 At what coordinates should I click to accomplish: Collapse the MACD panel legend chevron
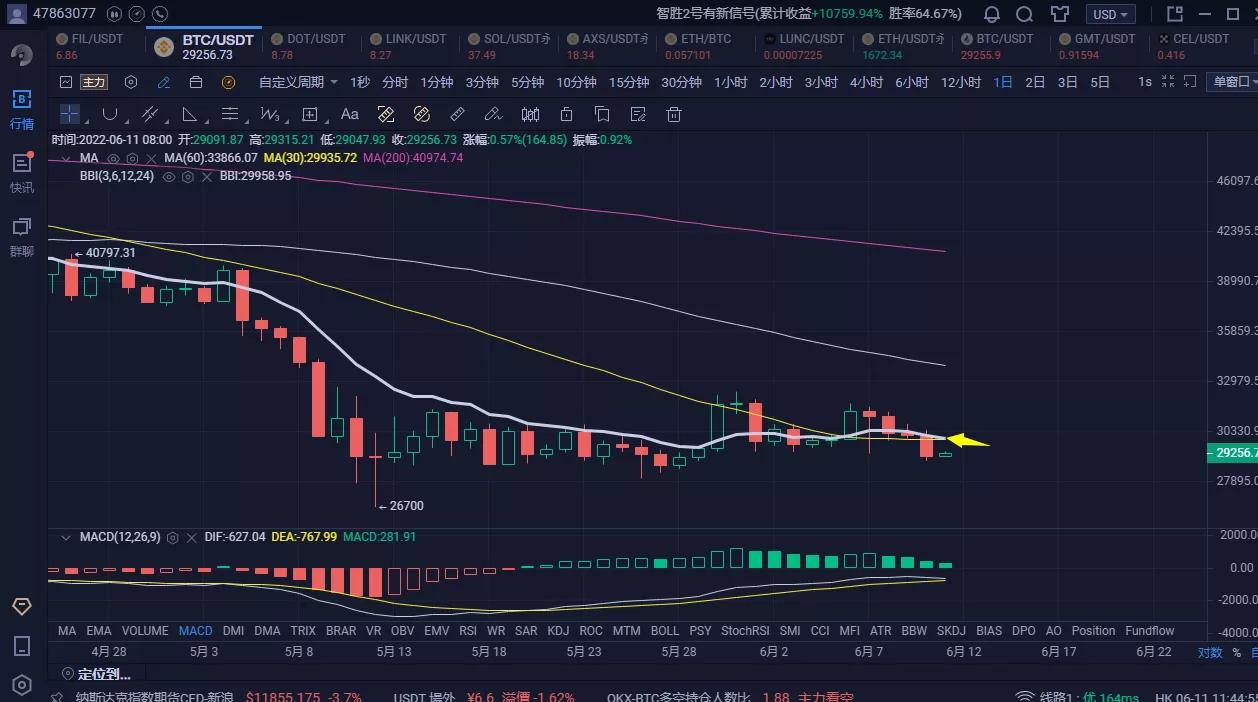pyautogui.click(x=66, y=537)
